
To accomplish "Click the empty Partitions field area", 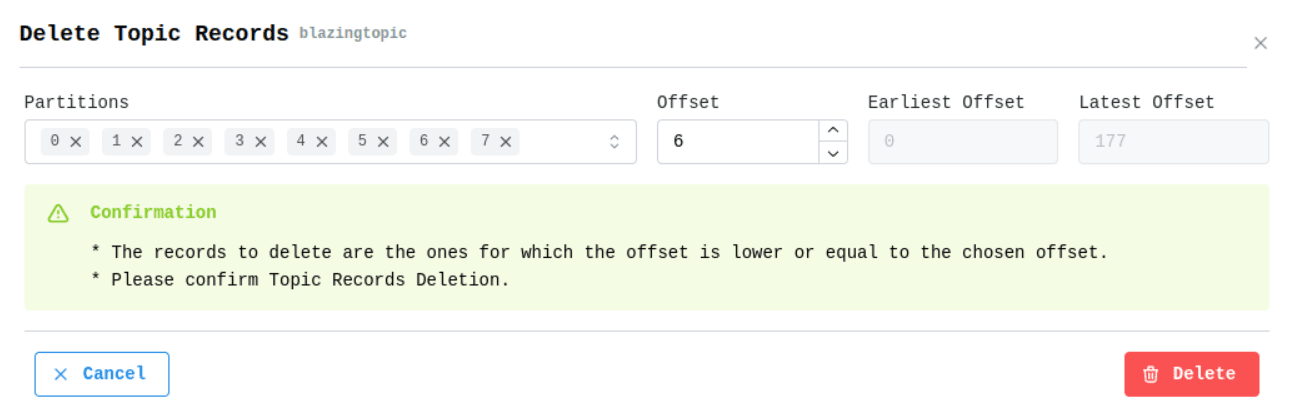I will [560, 142].
